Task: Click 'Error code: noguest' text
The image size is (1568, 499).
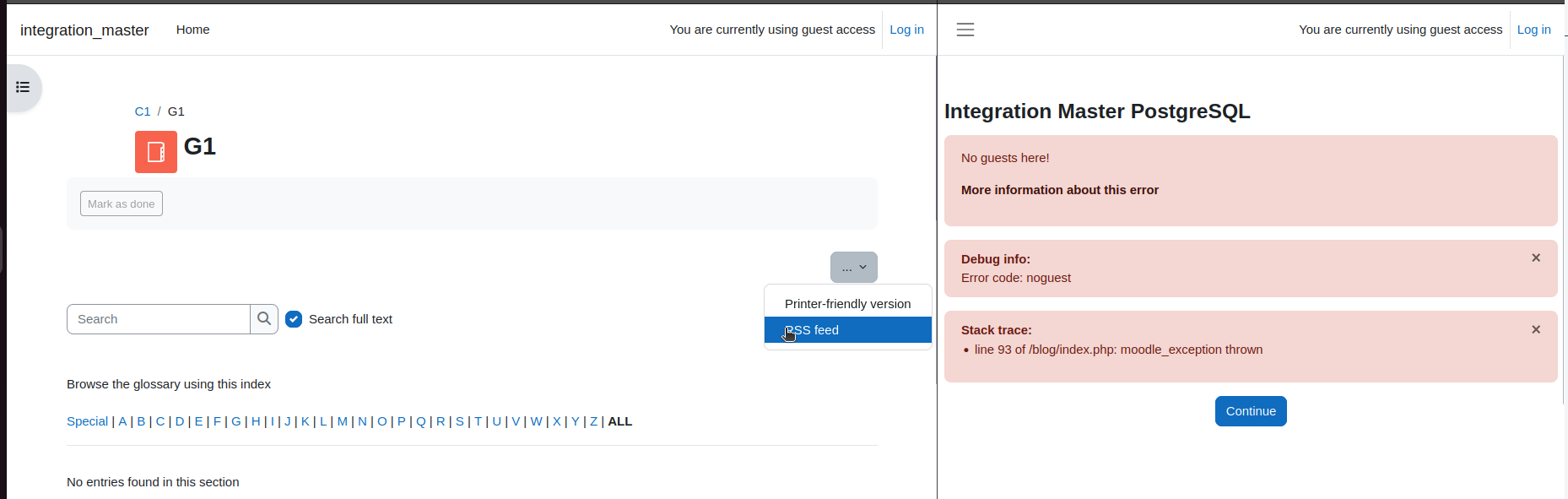Action: [1016, 278]
